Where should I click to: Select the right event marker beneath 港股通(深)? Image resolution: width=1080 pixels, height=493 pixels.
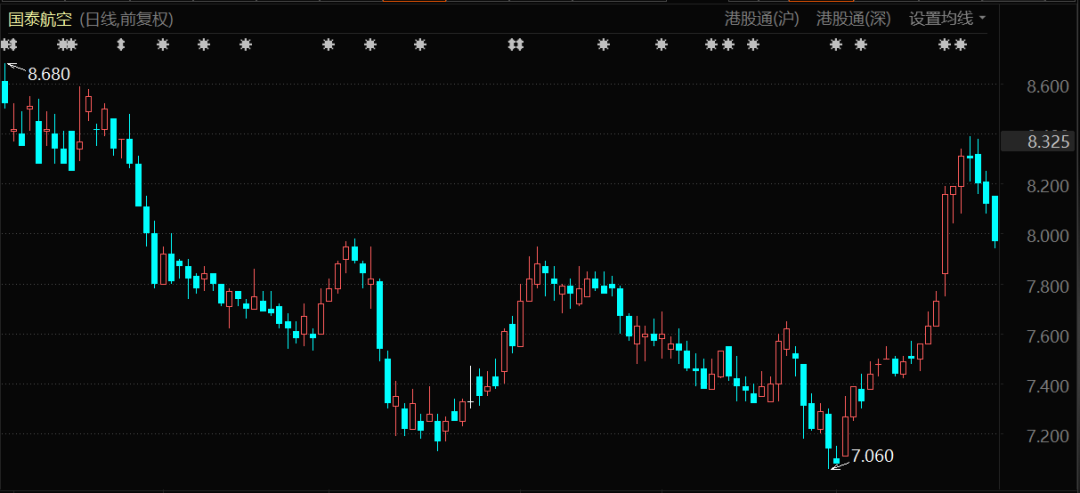click(x=860, y=45)
